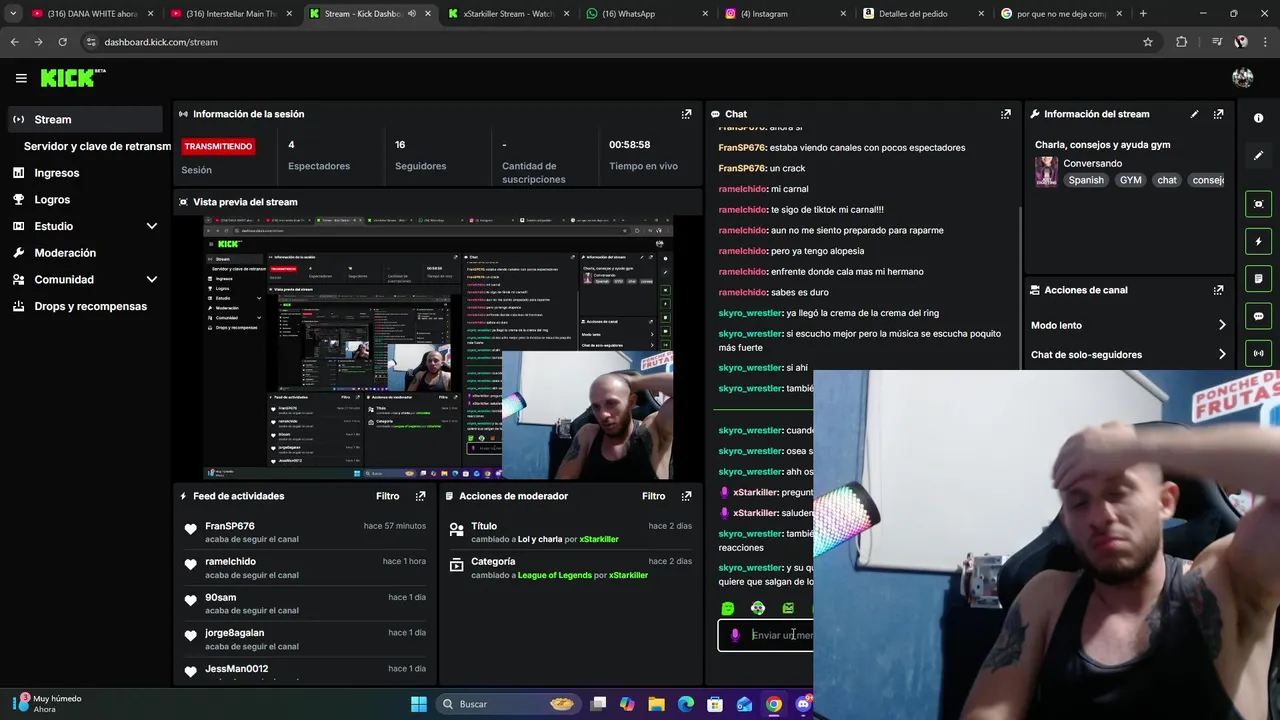Open Microsoft Edge from the taskbar

(686, 704)
